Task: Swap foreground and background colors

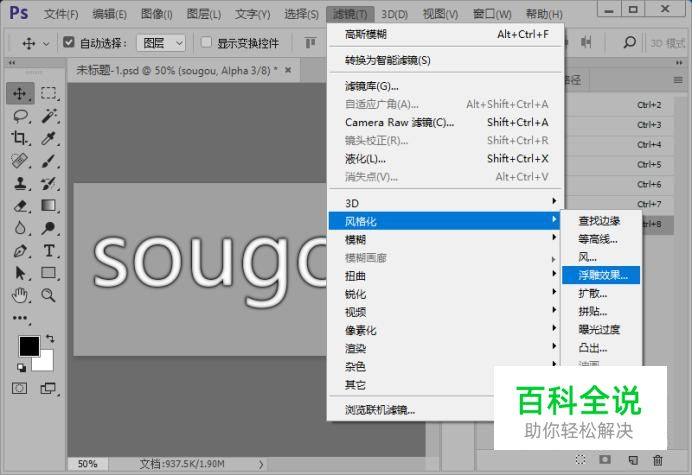Action: pos(50,339)
